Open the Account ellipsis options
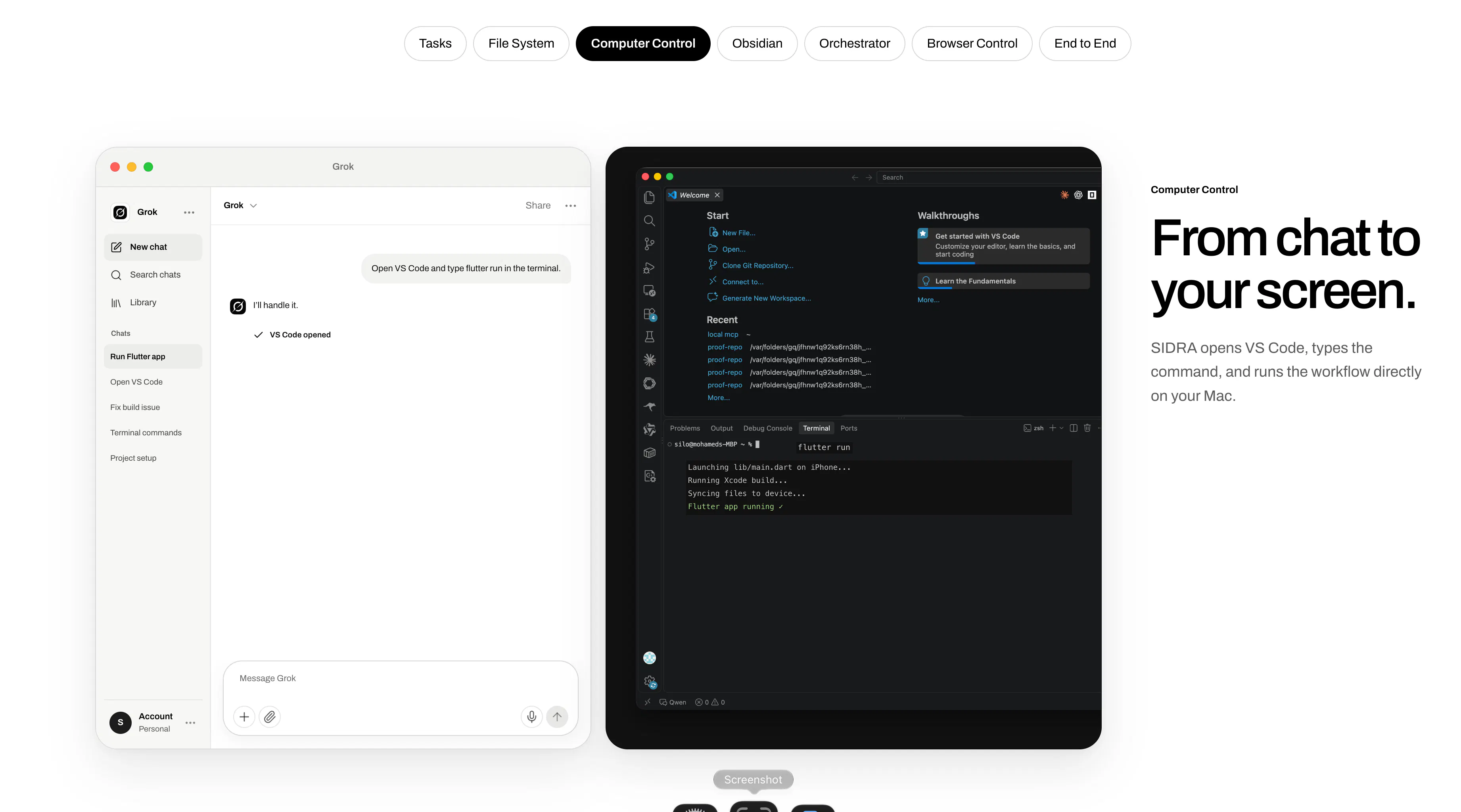Viewport: 1461px width, 812px height. [190, 722]
